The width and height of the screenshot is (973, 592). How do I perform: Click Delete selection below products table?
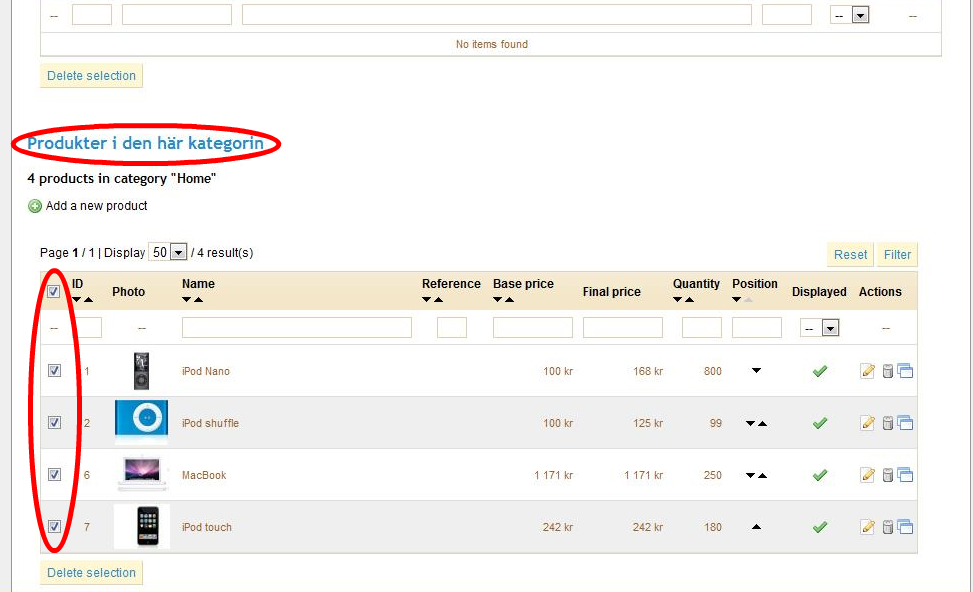[91, 573]
